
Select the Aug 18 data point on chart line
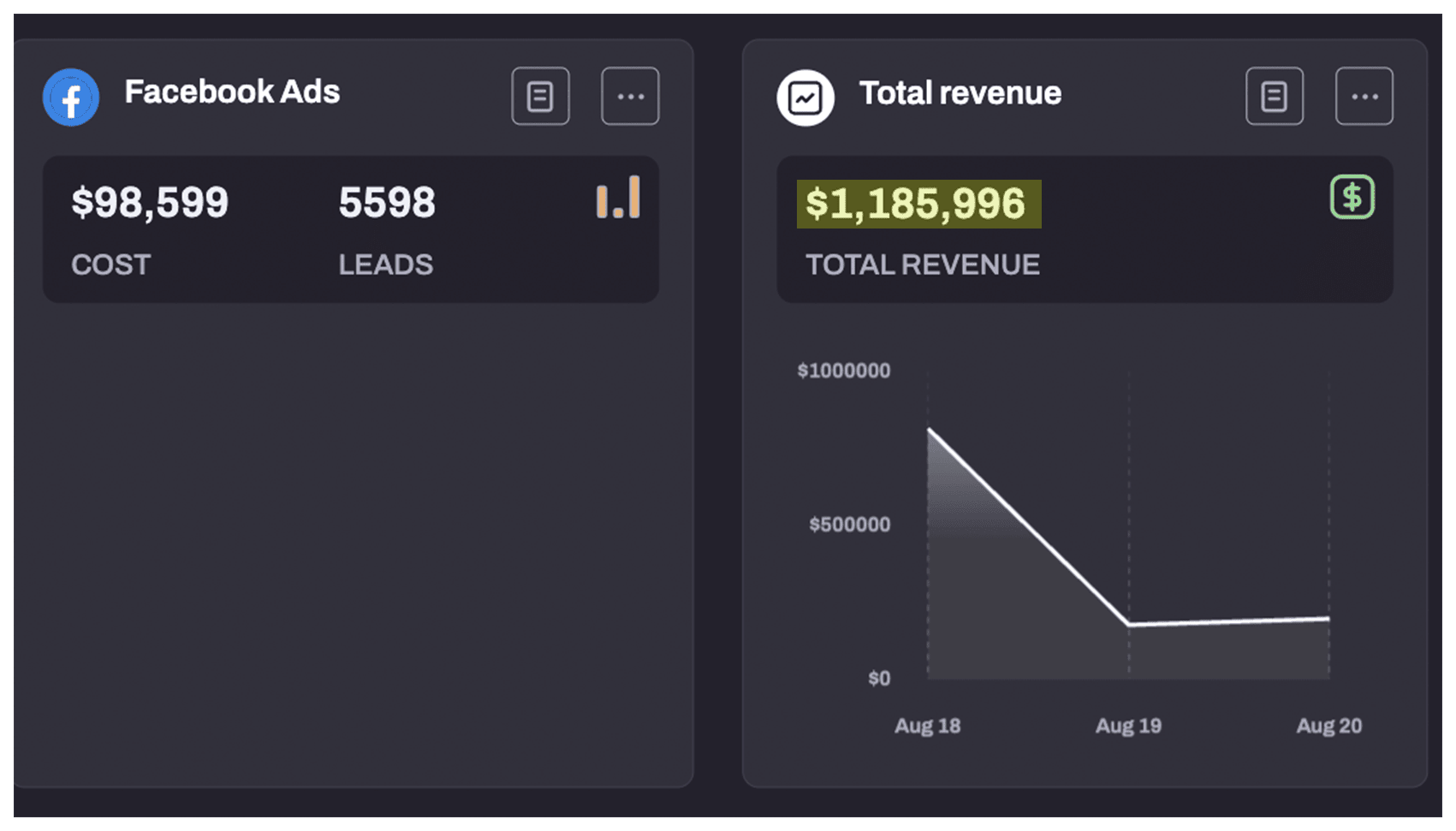(930, 430)
